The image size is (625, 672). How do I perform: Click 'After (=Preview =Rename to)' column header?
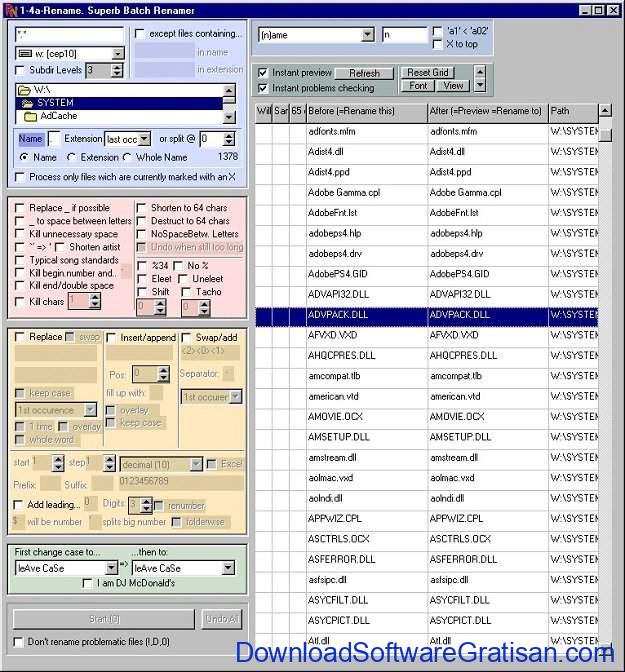[488, 111]
